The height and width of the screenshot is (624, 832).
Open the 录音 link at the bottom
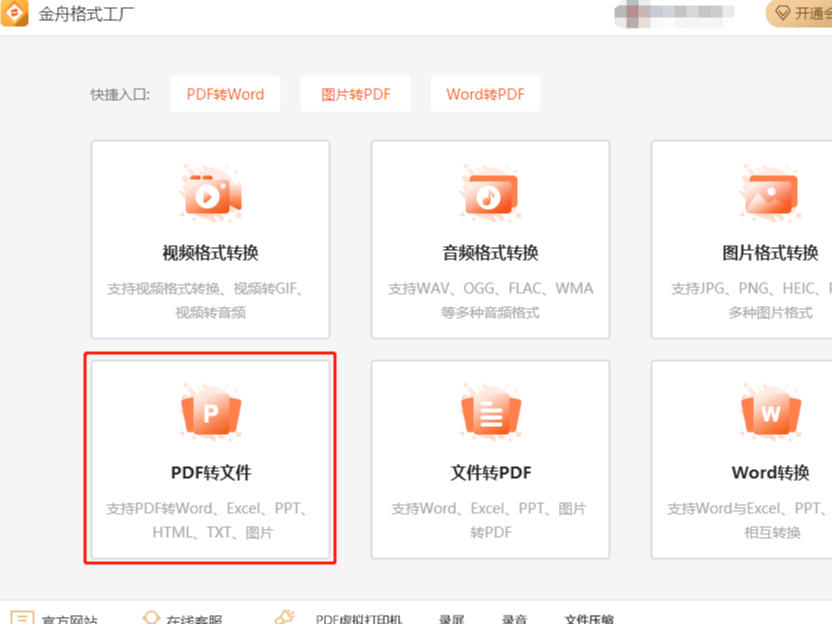tap(514, 619)
